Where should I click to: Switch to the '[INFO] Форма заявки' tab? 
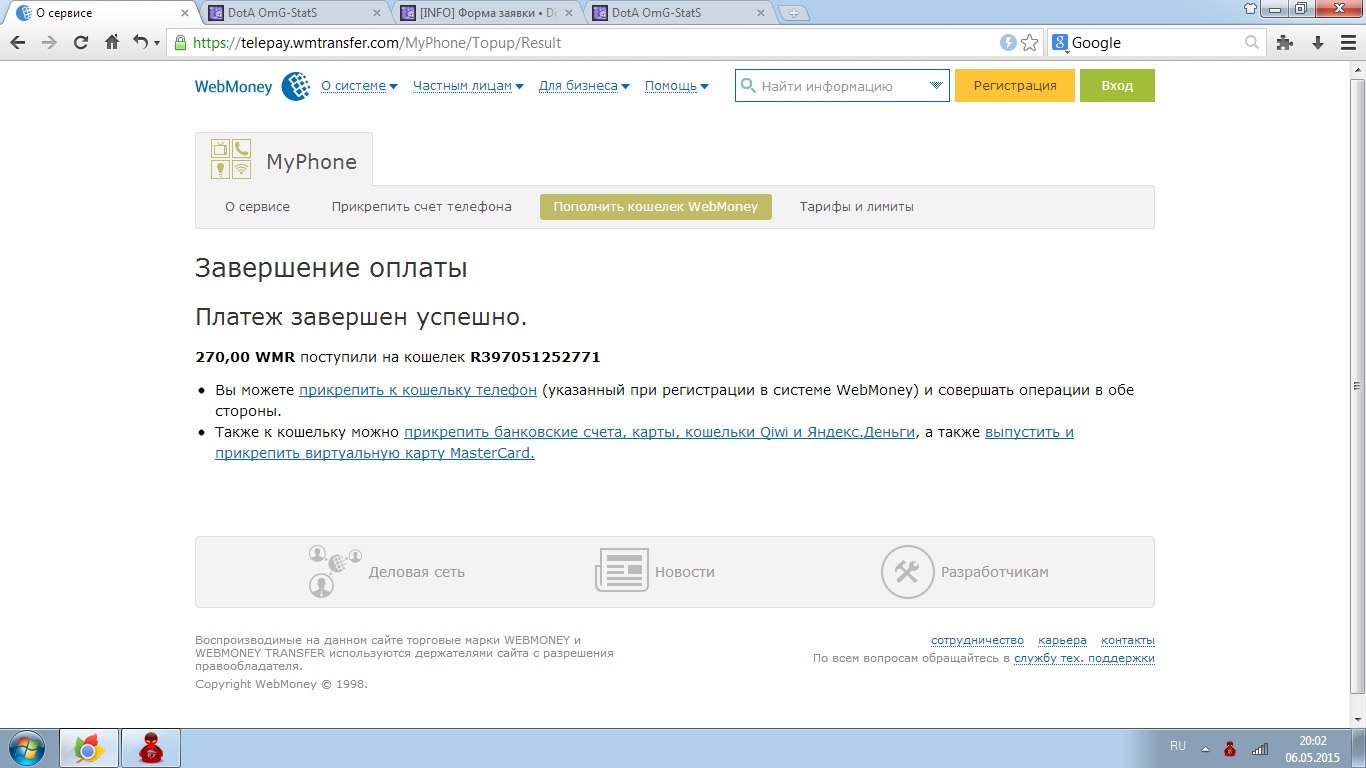tap(487, 13)
